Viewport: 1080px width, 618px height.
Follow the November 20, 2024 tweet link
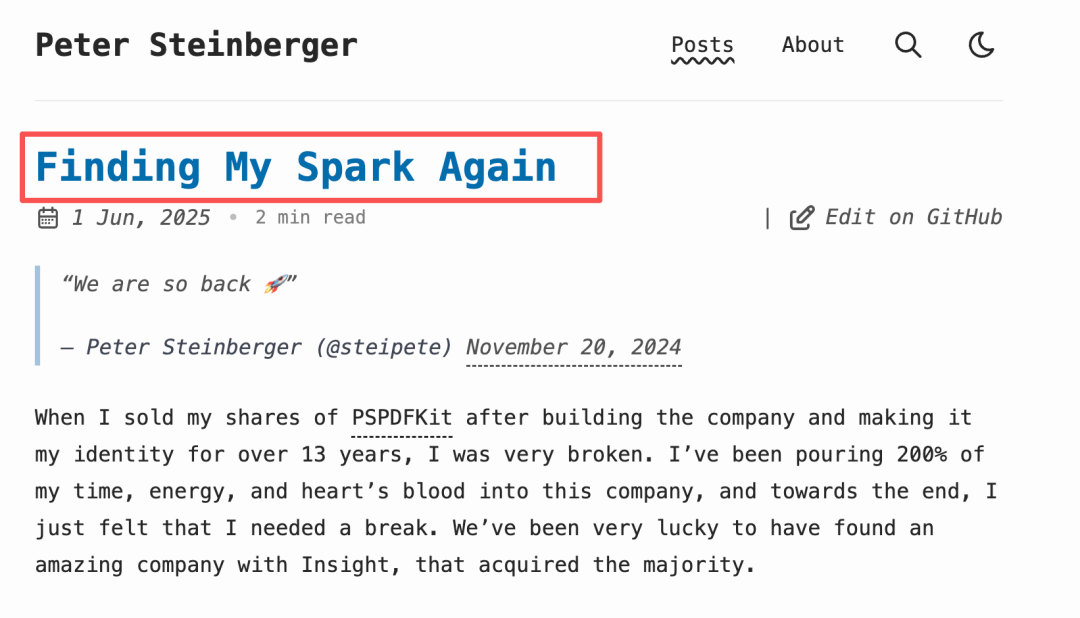[573, 347]
